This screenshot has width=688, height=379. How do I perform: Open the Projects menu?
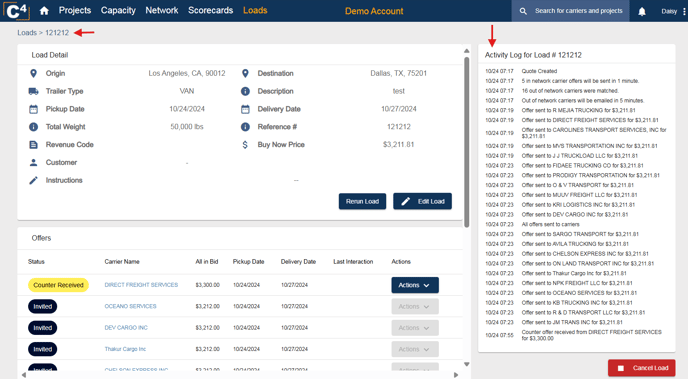coord(75,11)
